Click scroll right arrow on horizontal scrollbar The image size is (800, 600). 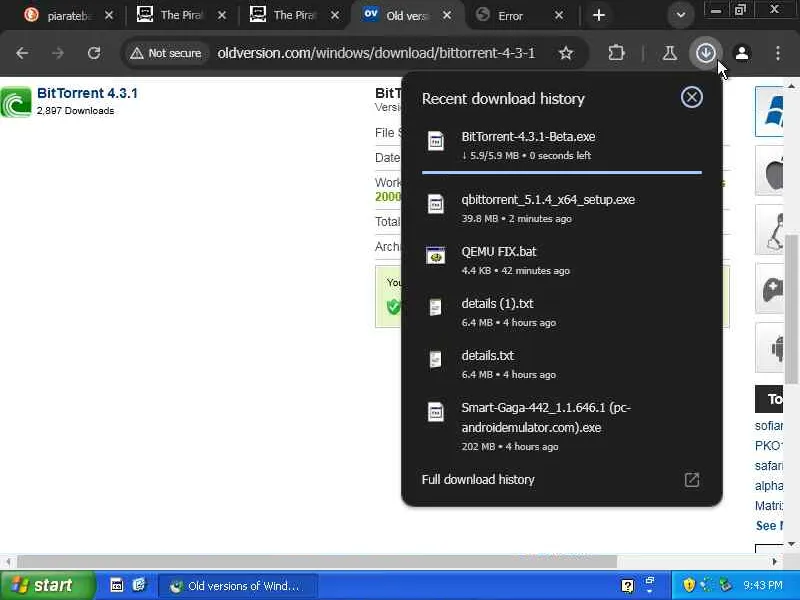[775, 562]
